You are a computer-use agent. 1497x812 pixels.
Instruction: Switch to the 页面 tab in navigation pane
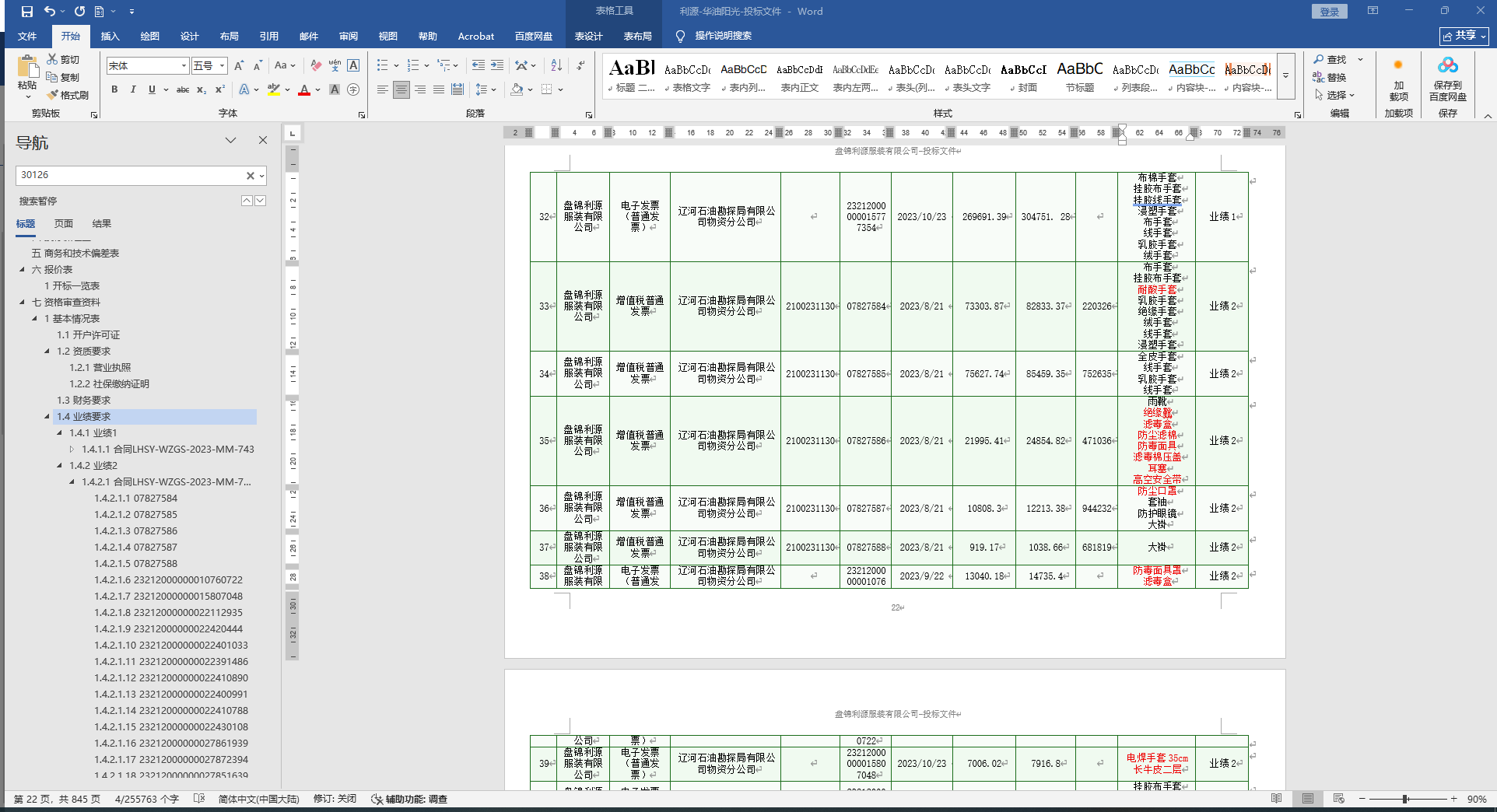pos(64,223)
